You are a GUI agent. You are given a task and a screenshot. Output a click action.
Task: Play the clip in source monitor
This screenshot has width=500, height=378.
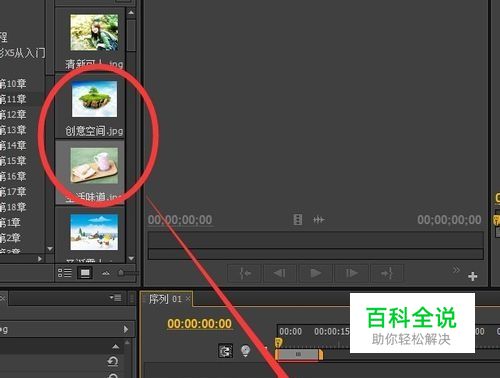[x=316, y=274]
